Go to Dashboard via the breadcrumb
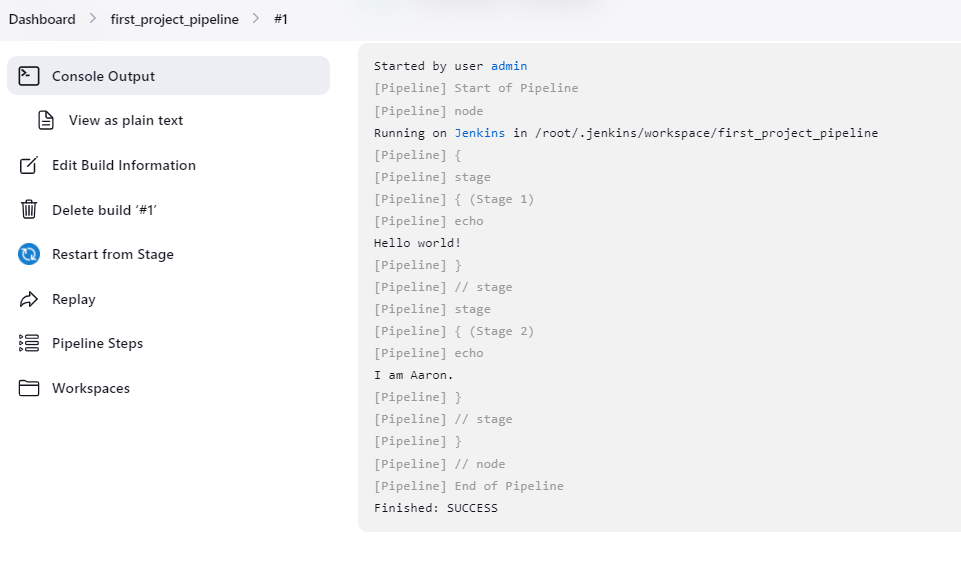Viewport: 961px width, 576px height. tap(42, 19)
